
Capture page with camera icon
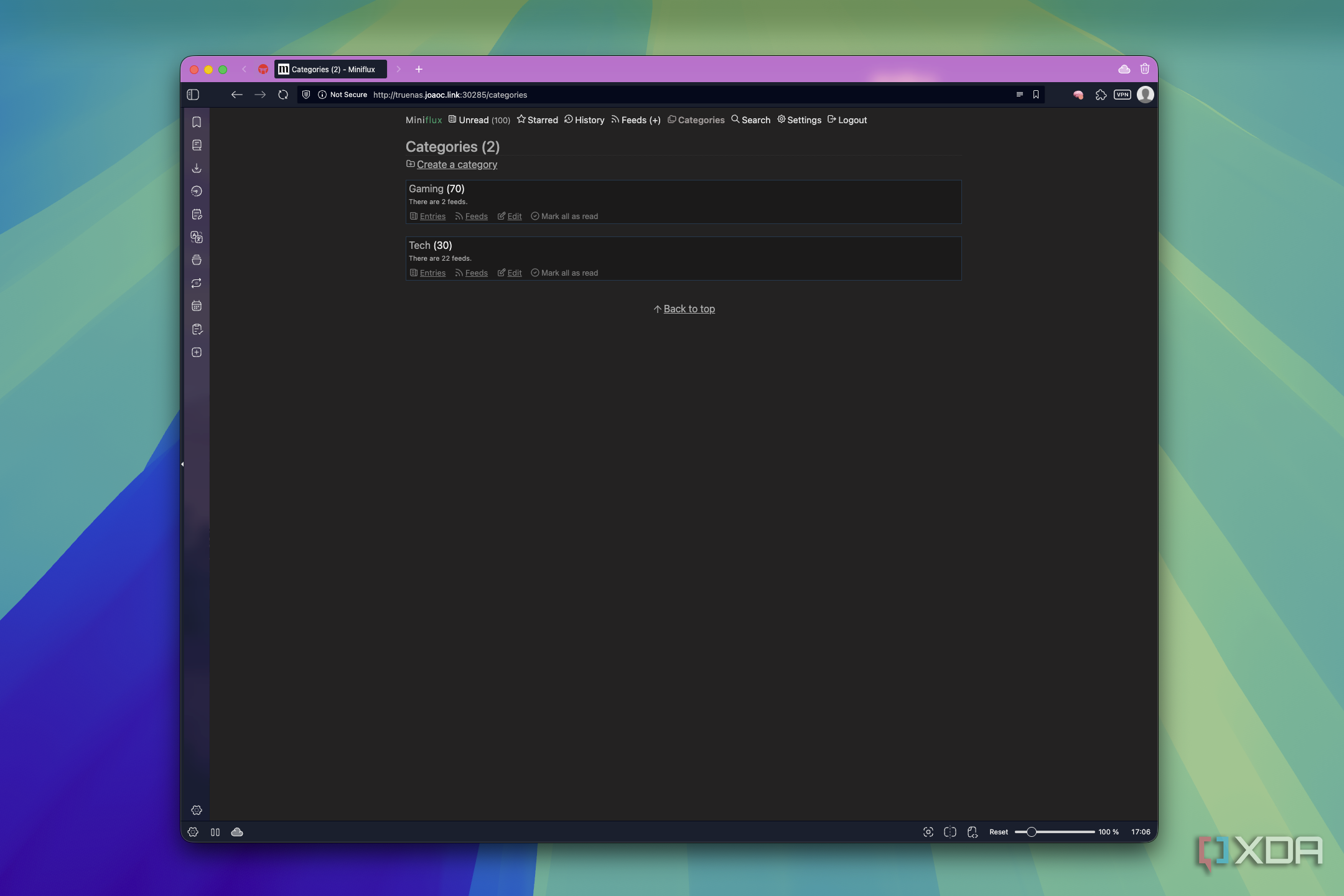(928, 832)
